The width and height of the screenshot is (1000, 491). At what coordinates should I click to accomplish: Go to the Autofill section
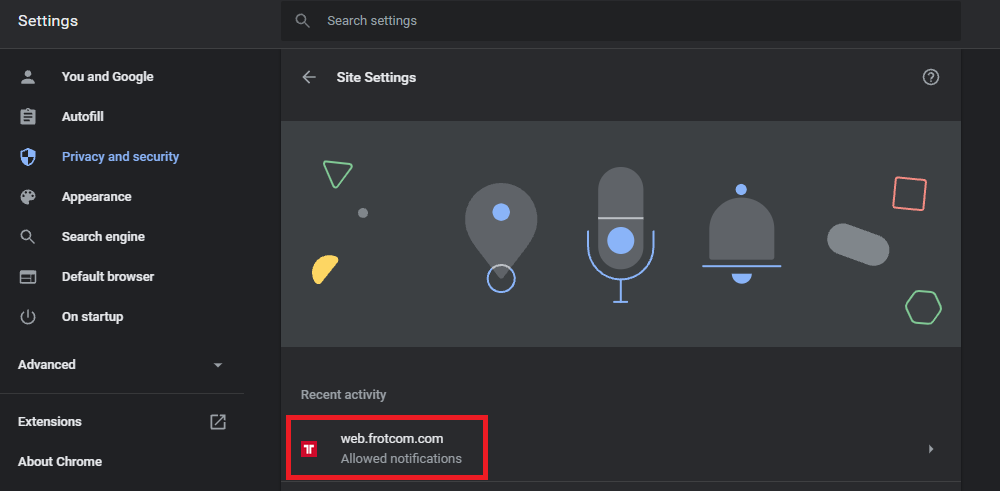point(83,117)
